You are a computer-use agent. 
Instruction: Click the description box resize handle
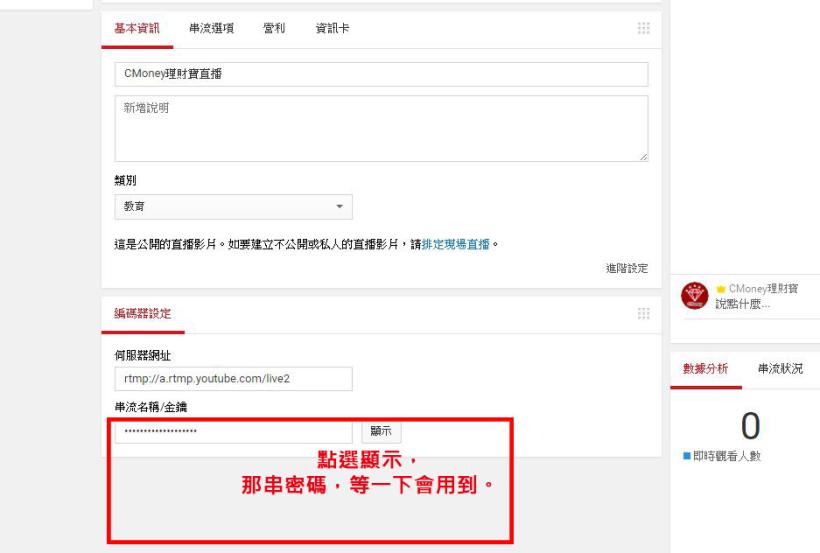coord(644,156)
